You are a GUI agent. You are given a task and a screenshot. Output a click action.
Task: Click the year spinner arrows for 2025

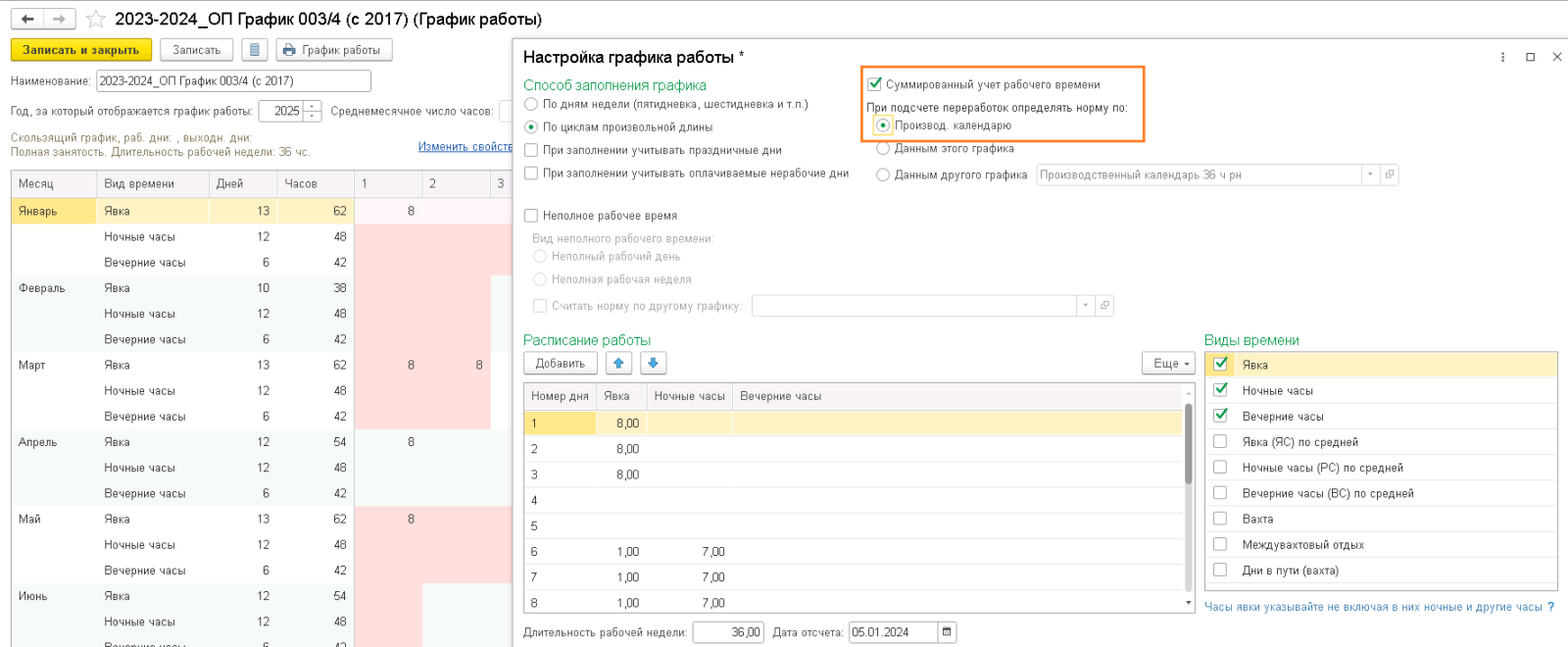[x=313, y=111]
